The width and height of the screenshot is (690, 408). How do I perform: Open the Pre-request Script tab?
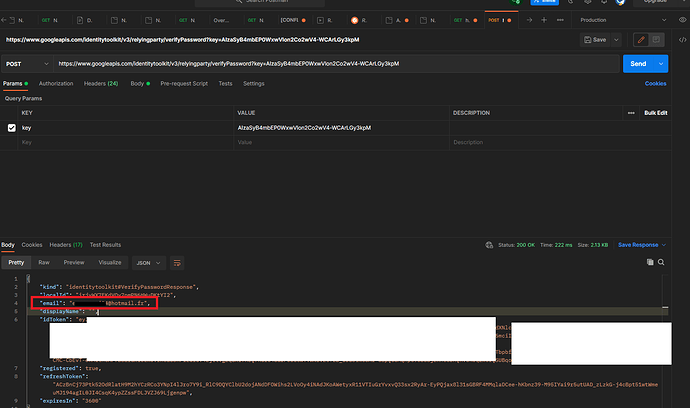click(x=184, y=84)
